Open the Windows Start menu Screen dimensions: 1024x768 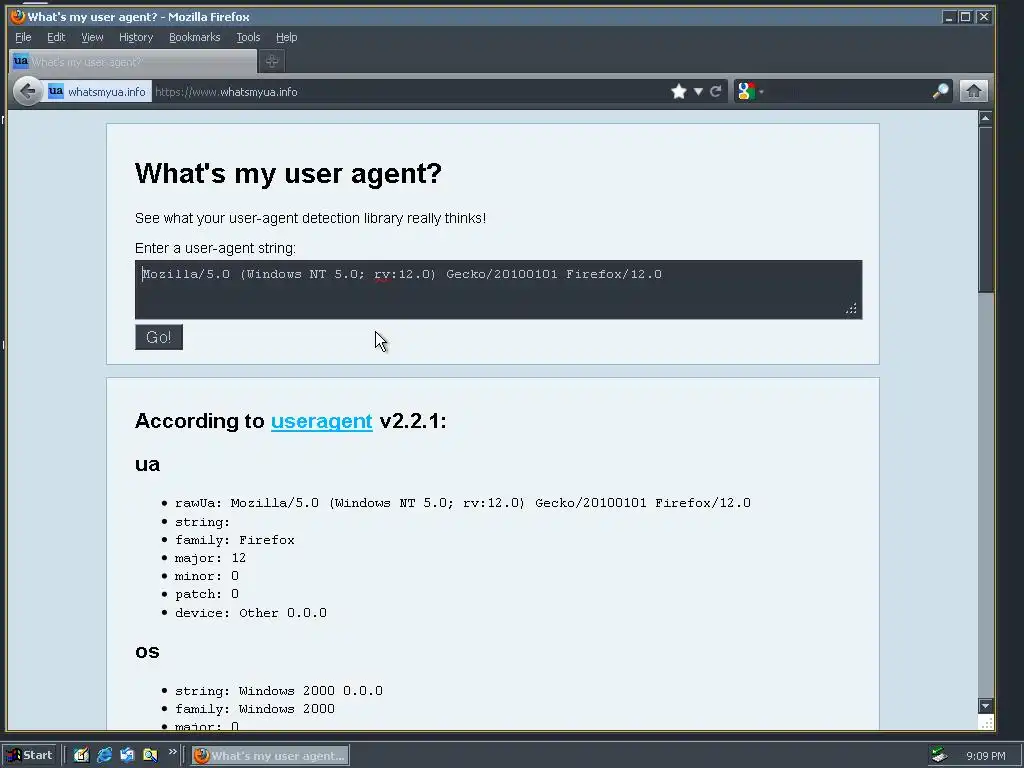pos(30,755)
